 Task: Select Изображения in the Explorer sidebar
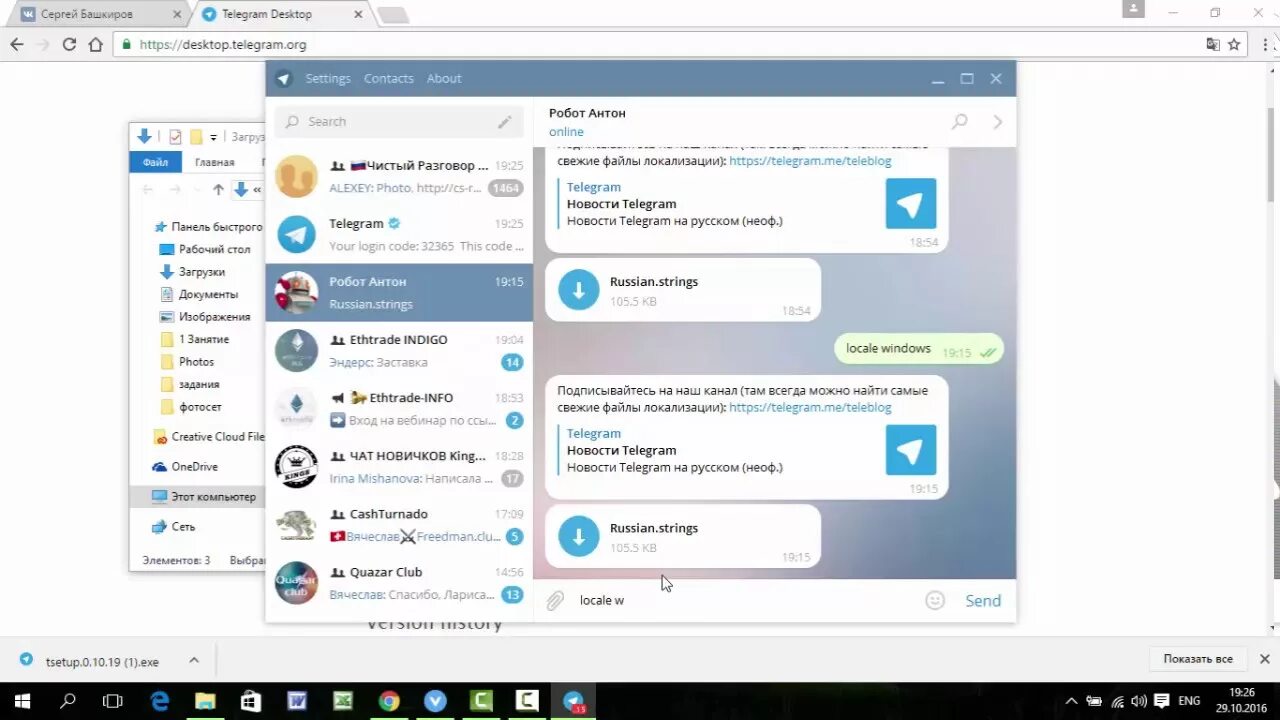point(205,317)
